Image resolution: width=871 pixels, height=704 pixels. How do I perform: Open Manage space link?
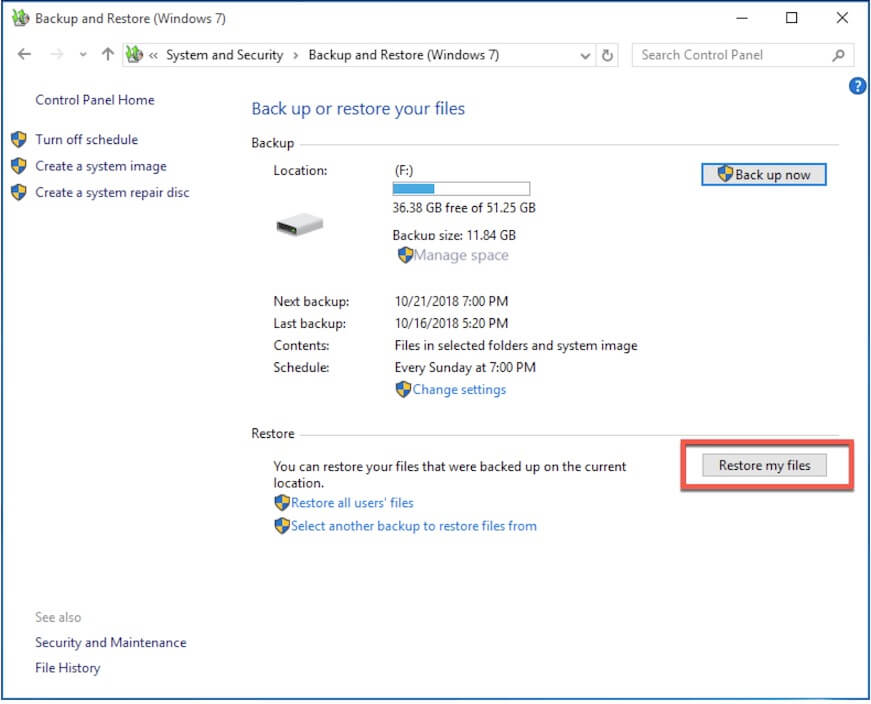pyautogui.click(x=461, y=255)
